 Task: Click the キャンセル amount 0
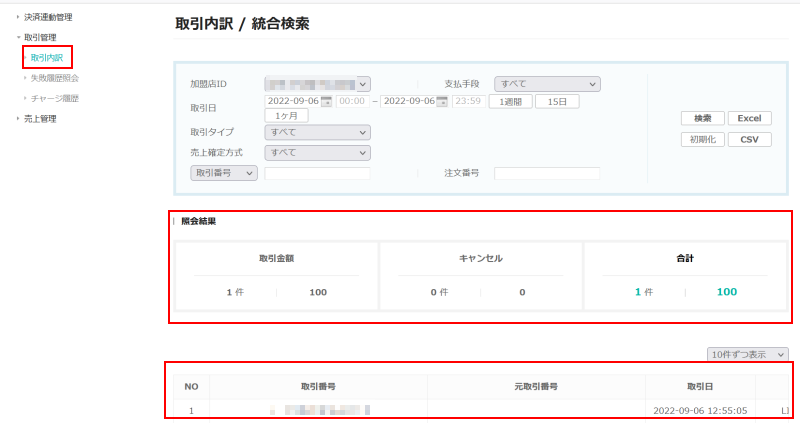click(522, 292)
